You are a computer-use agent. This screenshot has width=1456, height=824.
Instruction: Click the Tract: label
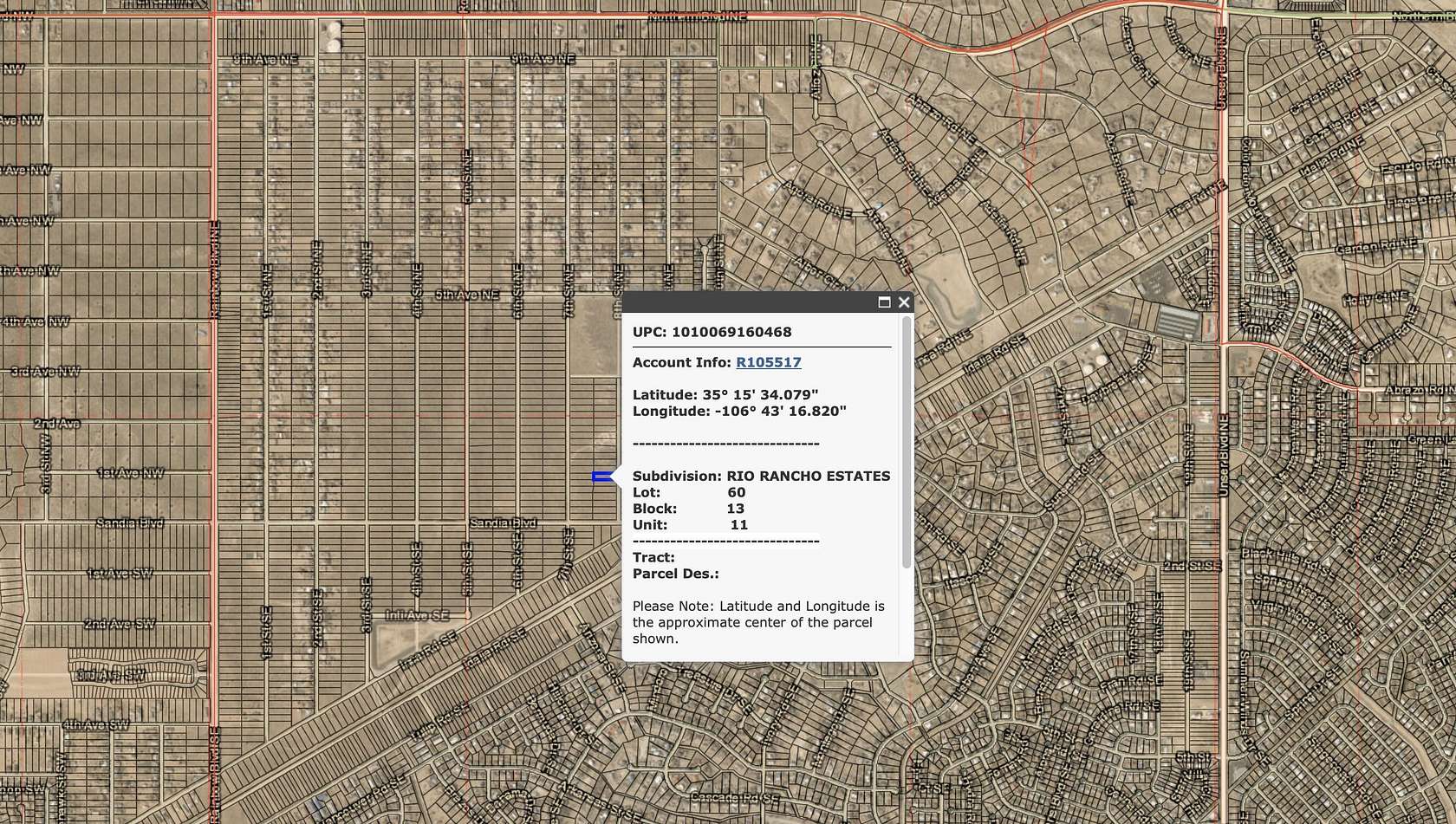[653, 557]
